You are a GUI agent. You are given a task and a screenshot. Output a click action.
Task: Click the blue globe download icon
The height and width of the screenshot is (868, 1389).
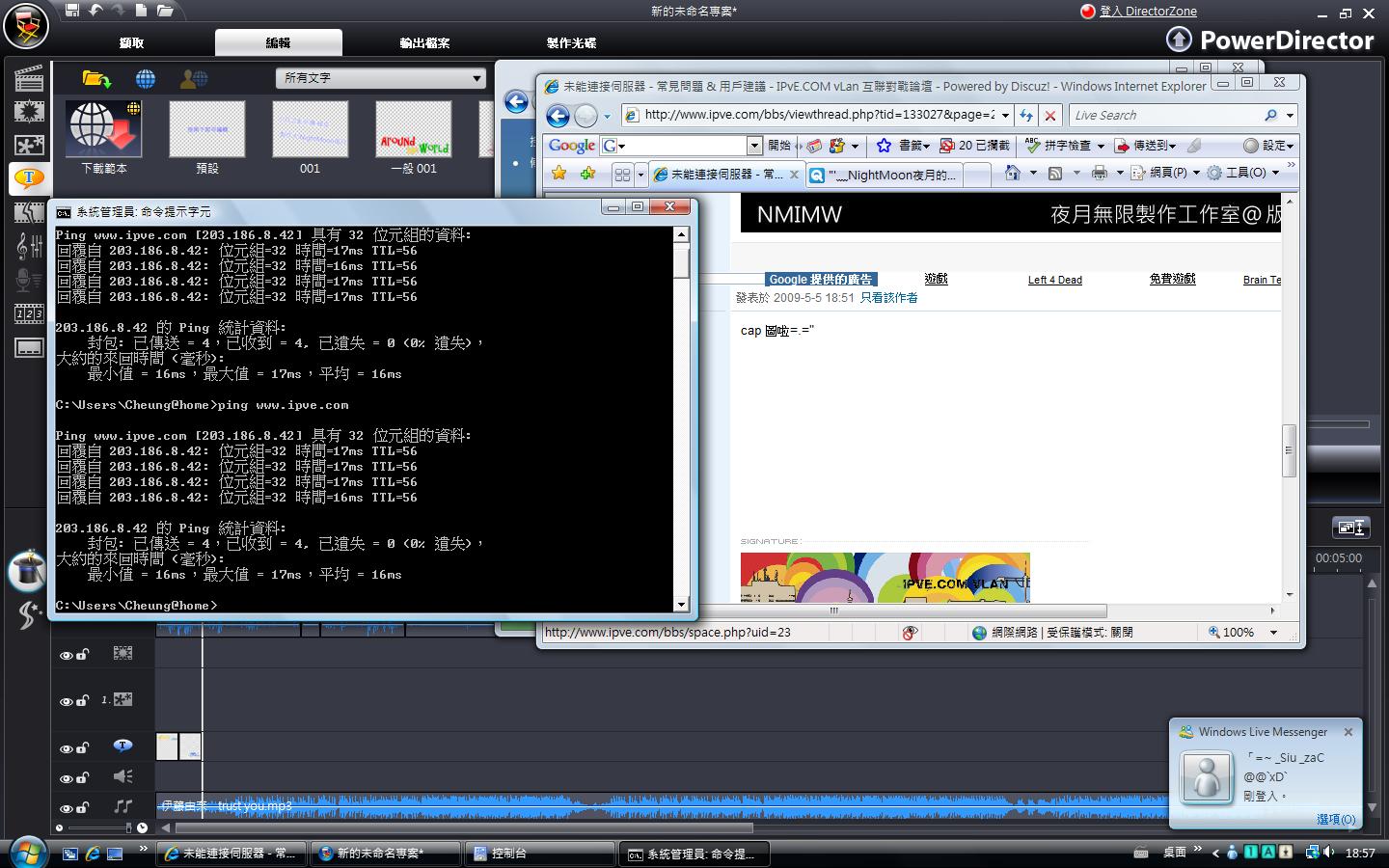pyautogui.click(x=146, y=78)
